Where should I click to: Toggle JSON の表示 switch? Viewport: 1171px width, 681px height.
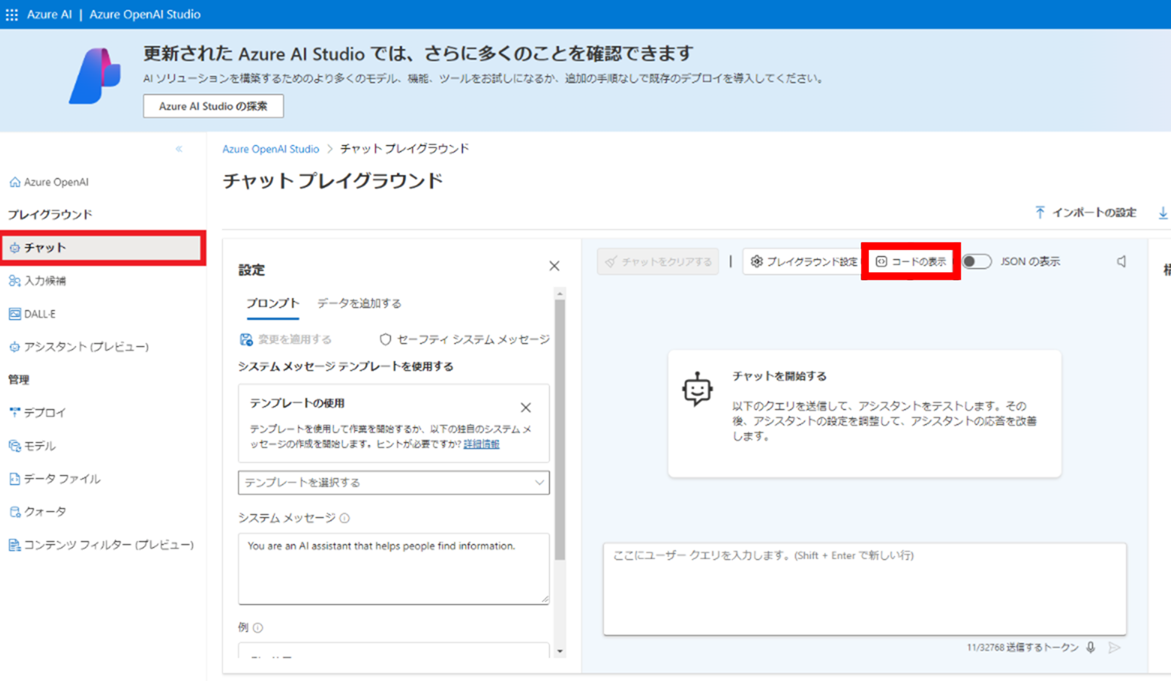pos(977,261)
